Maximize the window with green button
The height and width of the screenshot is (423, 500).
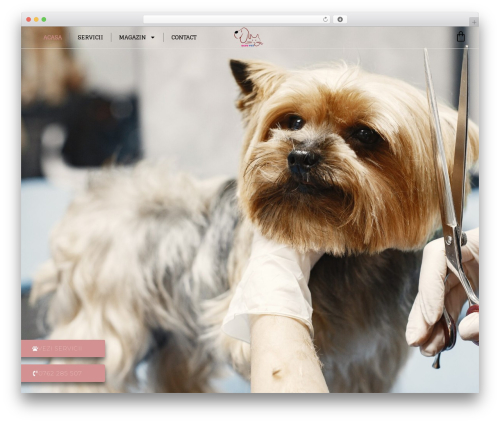44,19
